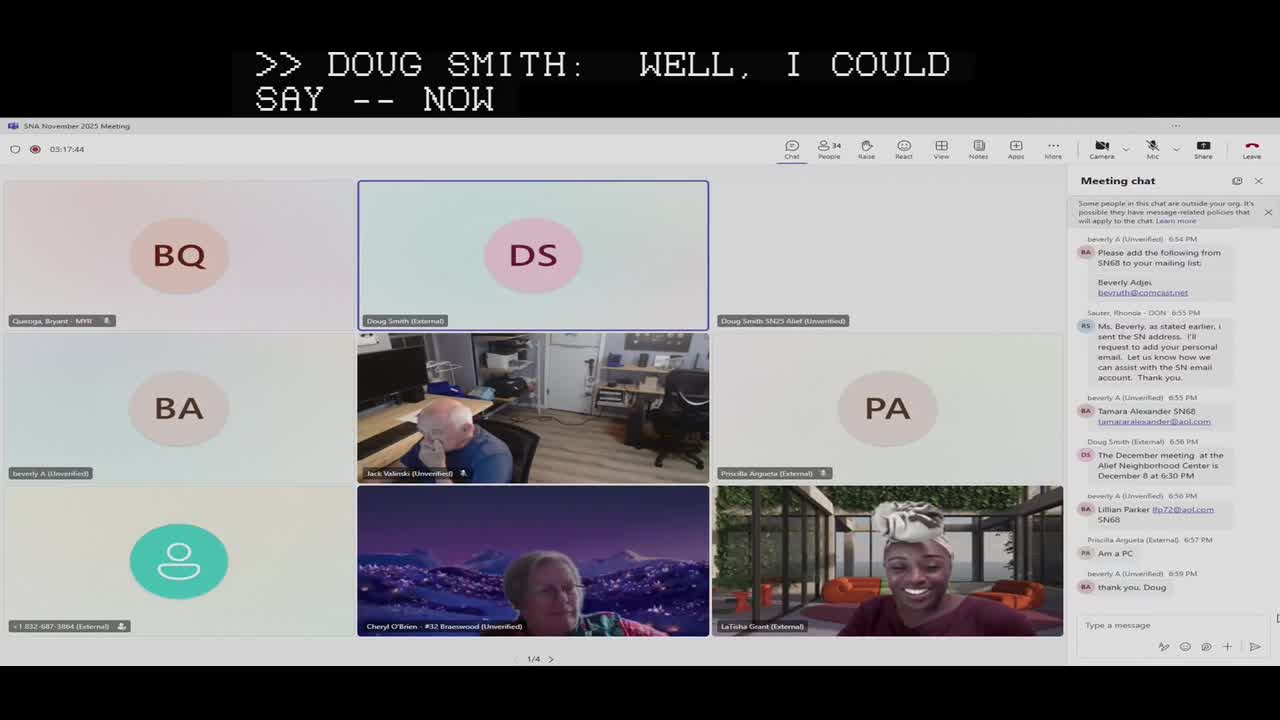
Task: Open the loop/sticker icon in compose box
Action: coord(1206,647)
